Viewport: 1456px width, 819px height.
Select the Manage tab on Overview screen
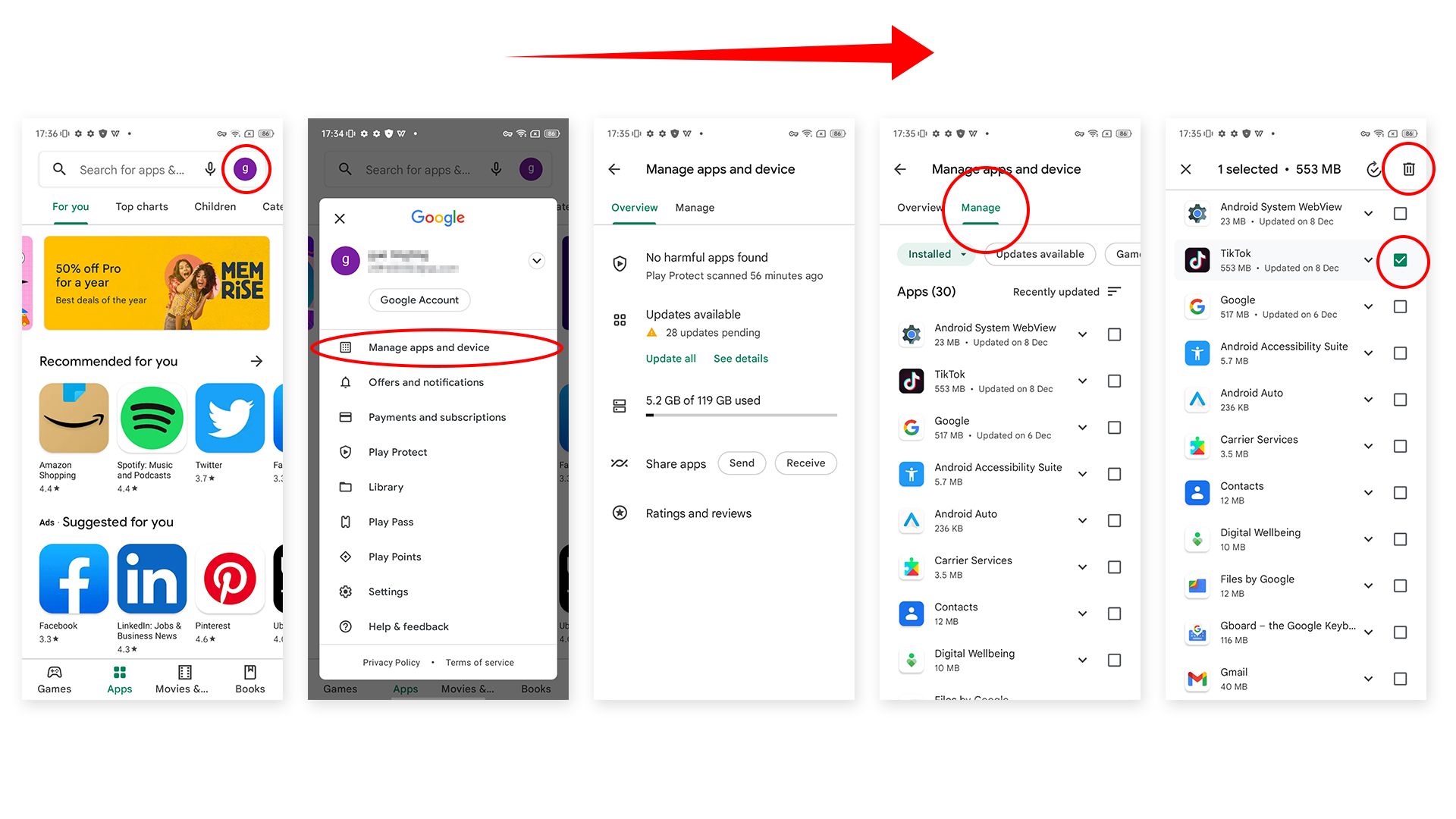(695, 208)
